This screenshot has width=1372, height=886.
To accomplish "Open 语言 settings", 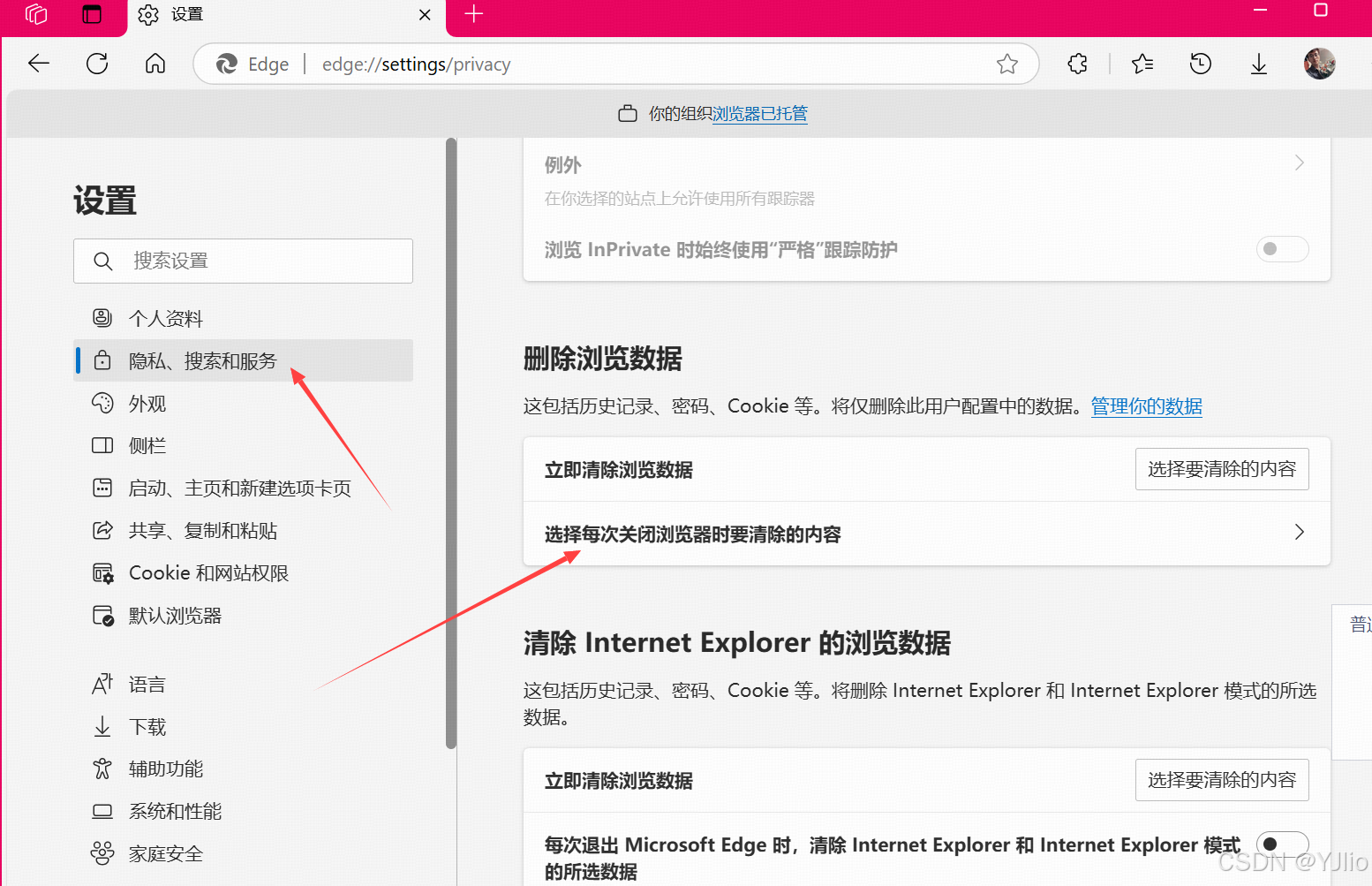I will point(243,685).
